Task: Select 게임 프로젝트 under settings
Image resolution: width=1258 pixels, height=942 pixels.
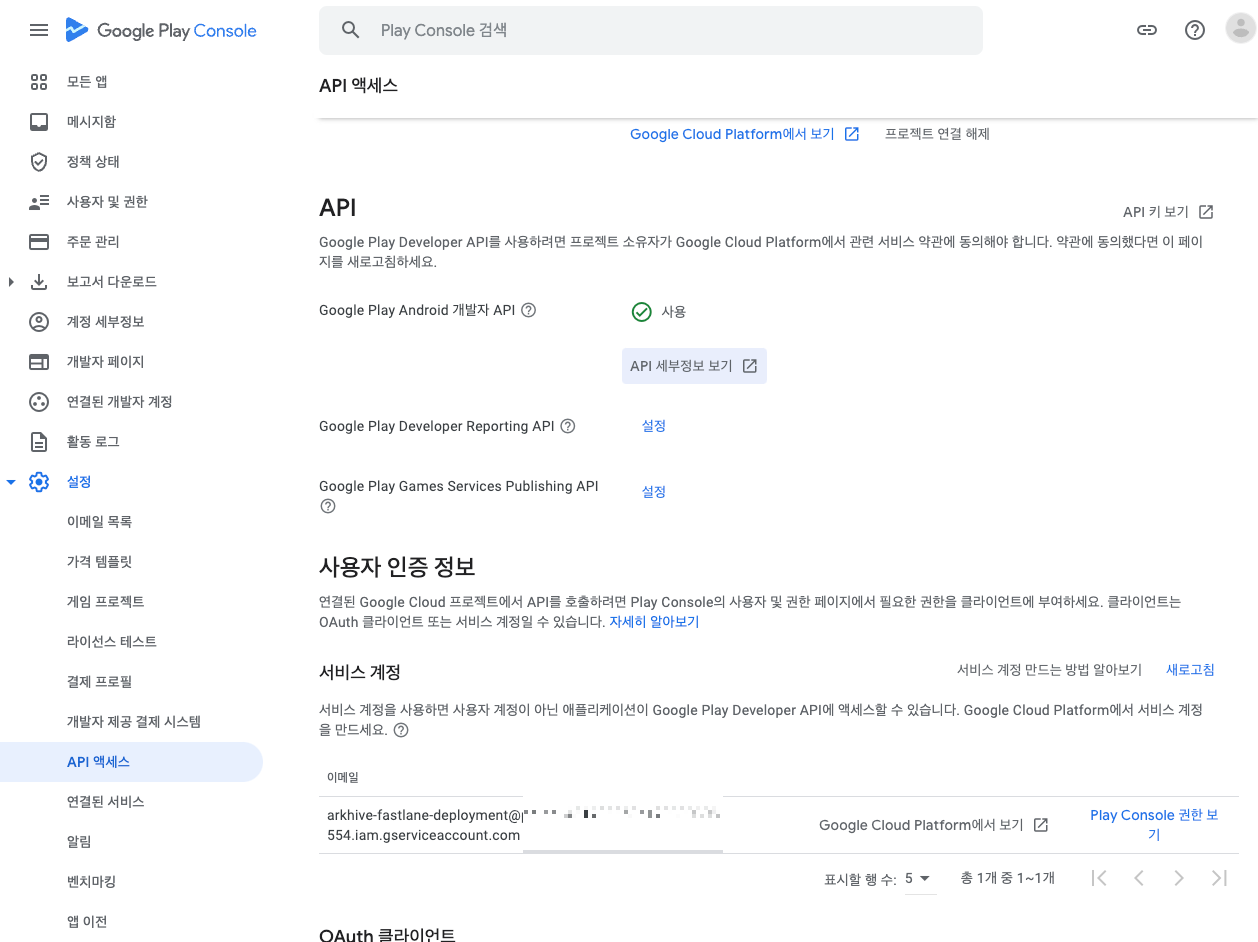Action: [106, 602]
